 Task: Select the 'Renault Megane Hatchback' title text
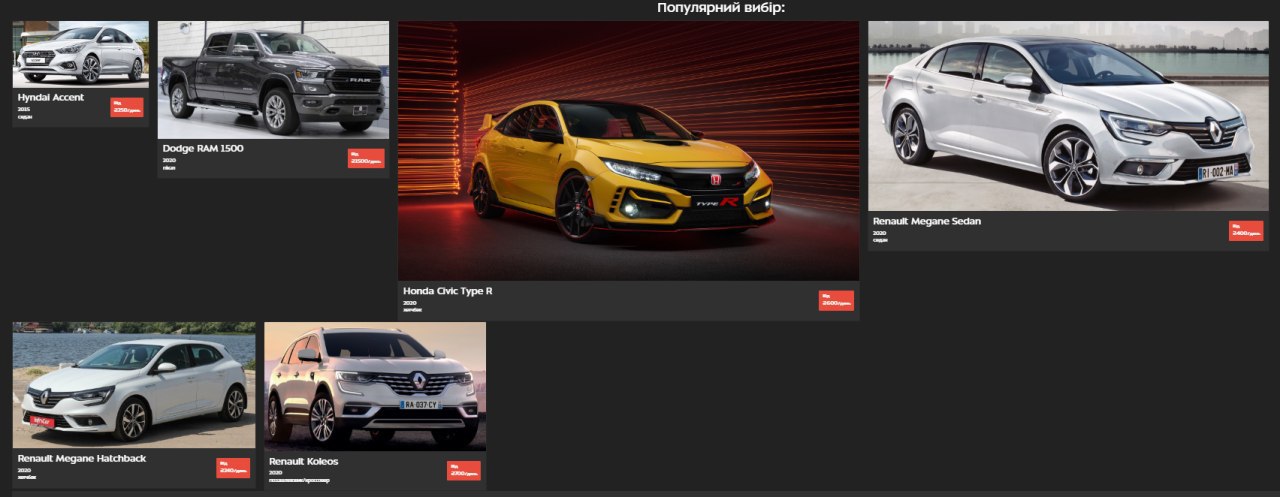(82, 457)
